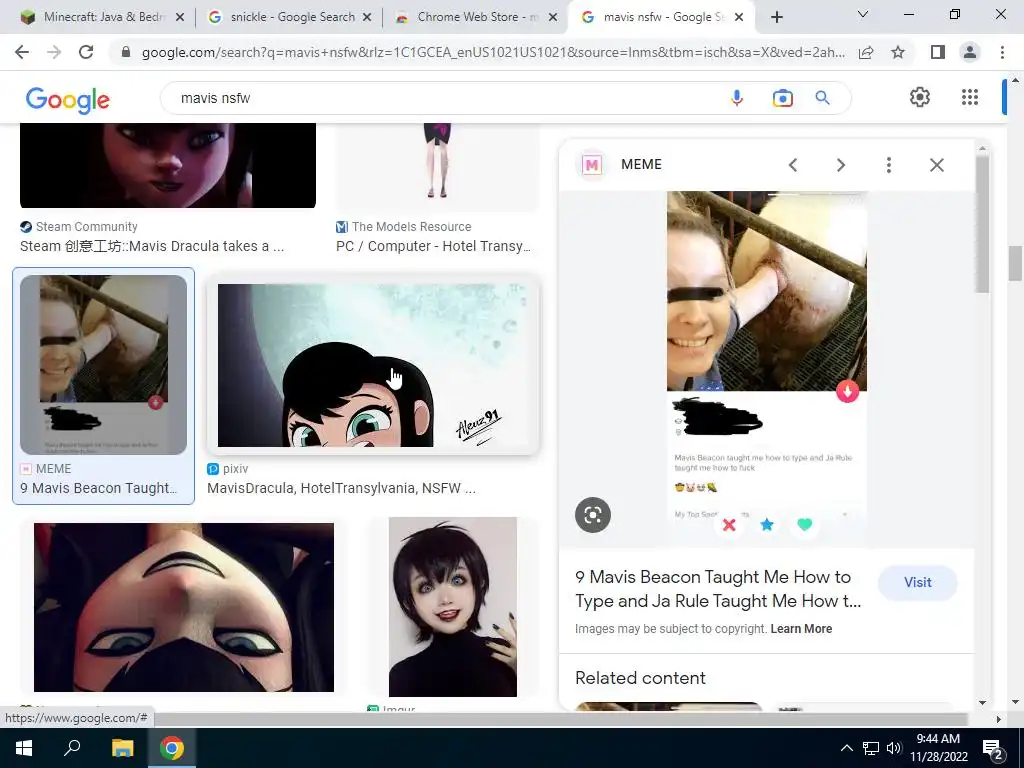Image resolution: width=1024 pixels, height=768 pixels.
Task: Go back to the previous page
Action: click(22, 52)
